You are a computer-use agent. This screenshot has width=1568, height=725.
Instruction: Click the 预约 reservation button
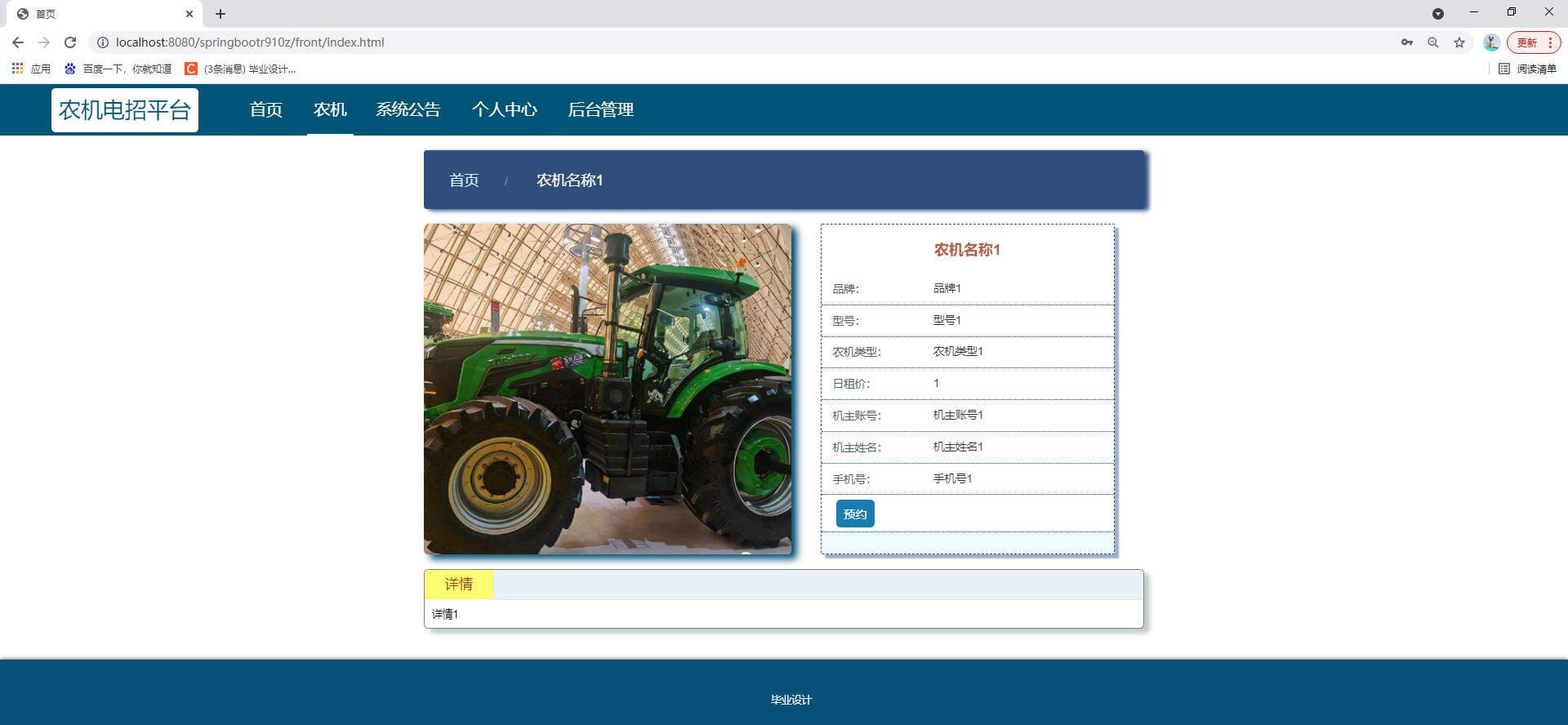[855, 514]
